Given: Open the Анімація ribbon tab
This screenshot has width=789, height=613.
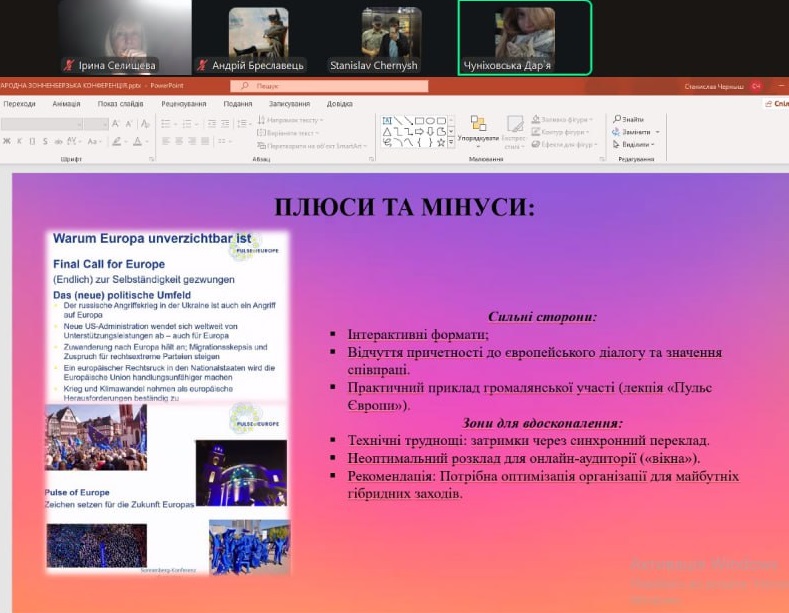Looking at the screenshot, I should (x=66, y=104).
